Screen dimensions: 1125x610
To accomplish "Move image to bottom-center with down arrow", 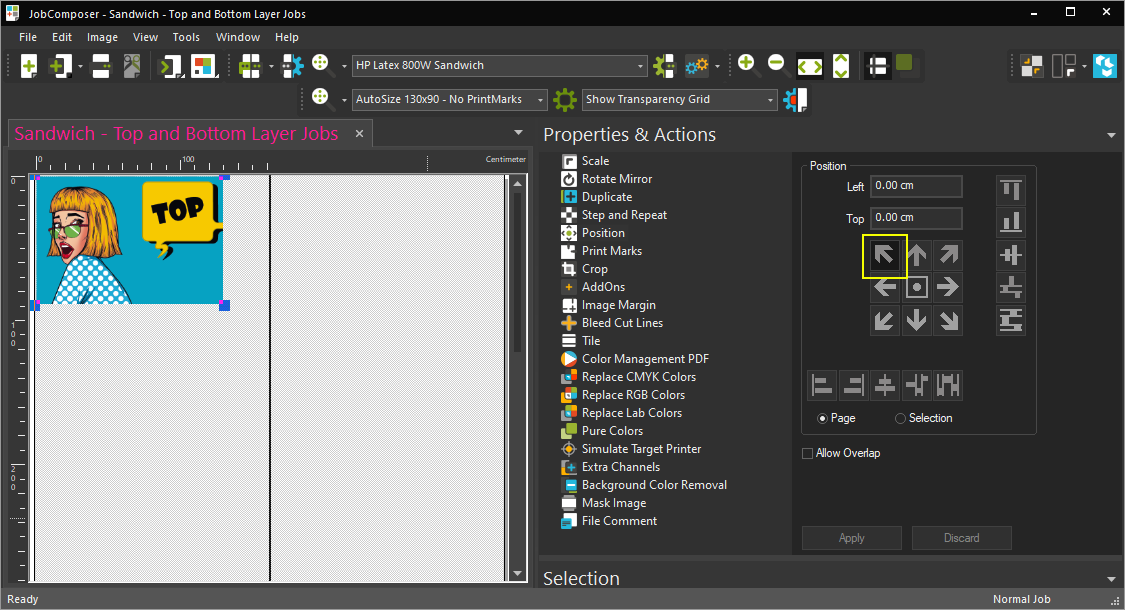I will click(x=917, y=320).
